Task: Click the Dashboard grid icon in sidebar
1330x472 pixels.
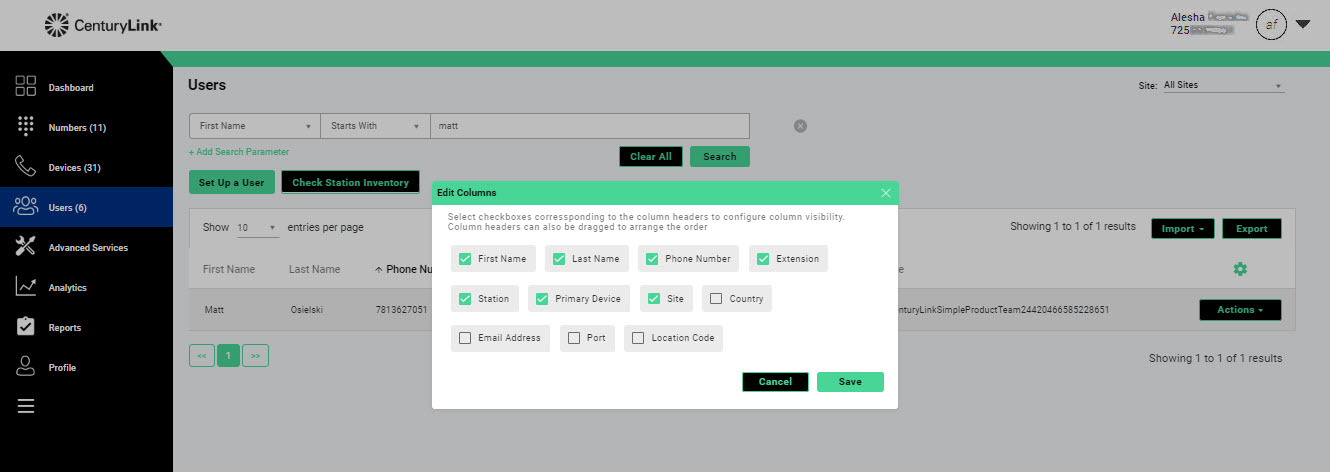Action: point(26,87)
